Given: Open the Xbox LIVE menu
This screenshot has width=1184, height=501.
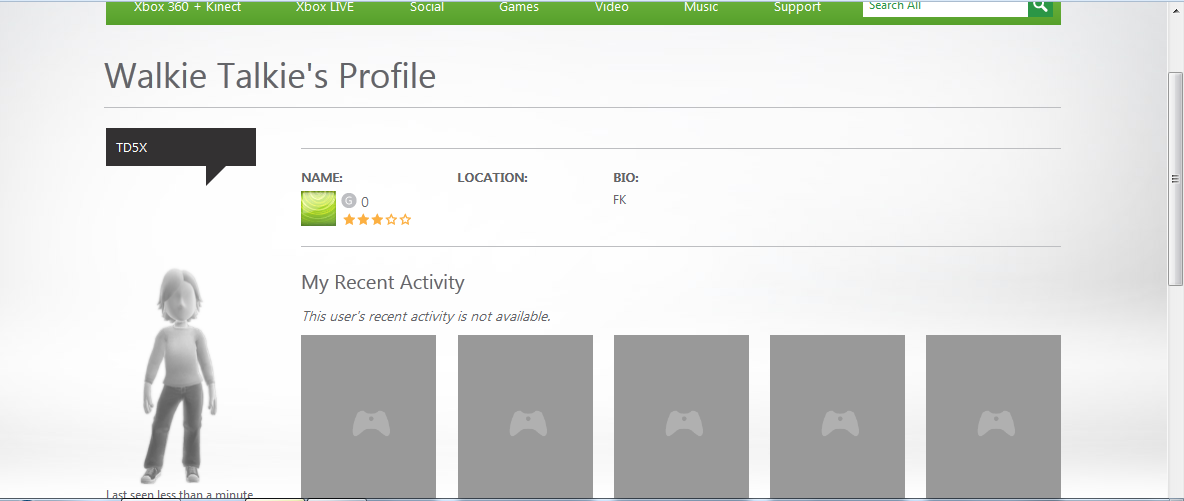Looking at the screenshot, I should pyautogui.click(x=325, y=7).
